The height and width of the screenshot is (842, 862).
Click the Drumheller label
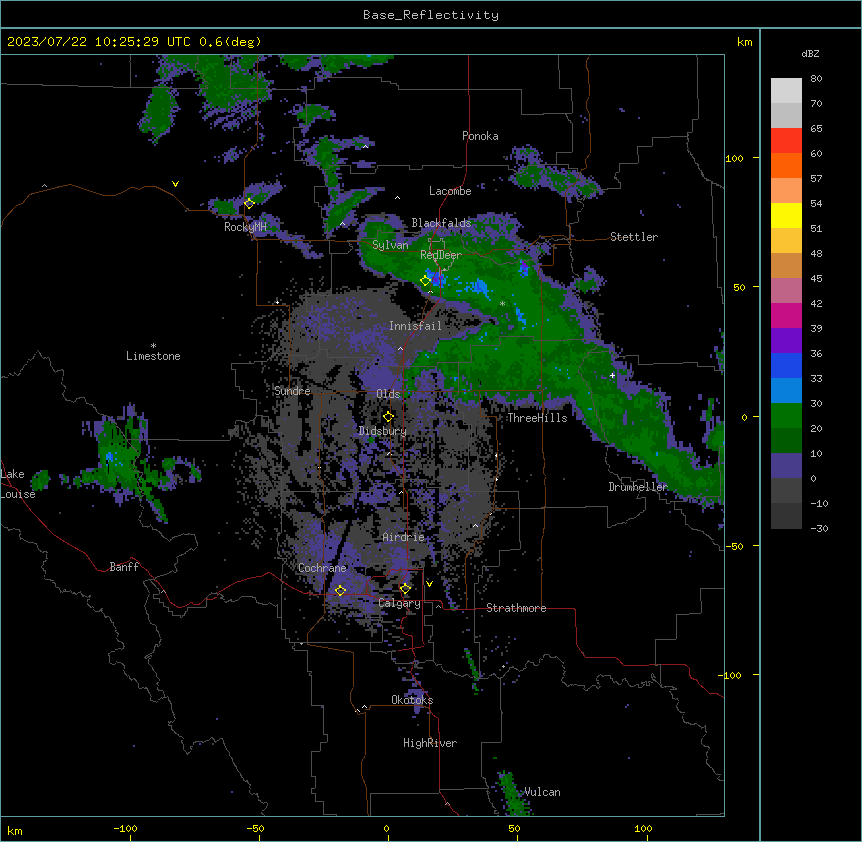(638, 487)
